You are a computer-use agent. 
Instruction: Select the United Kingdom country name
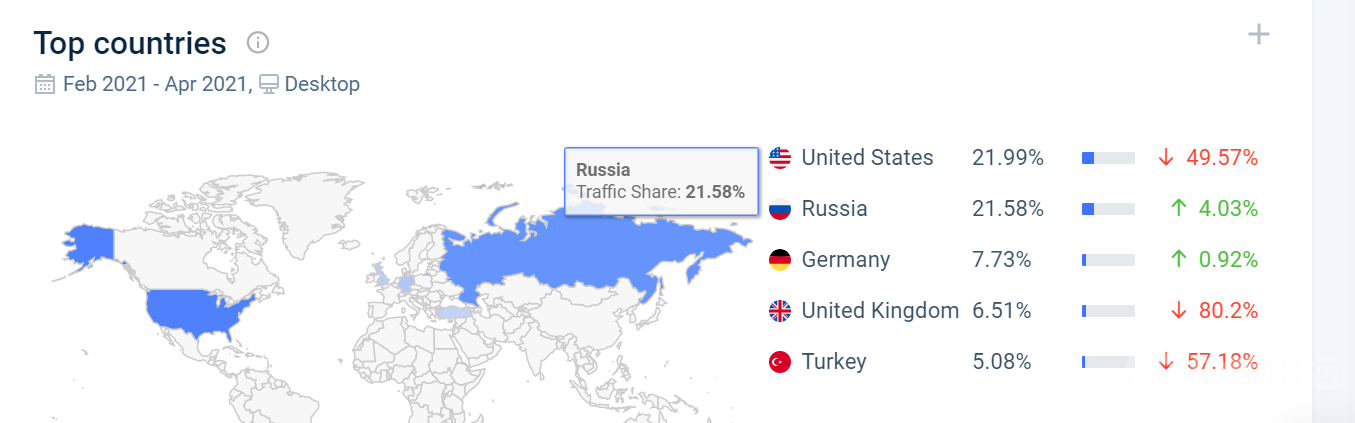pyautogui.click(x=880, y=311)
